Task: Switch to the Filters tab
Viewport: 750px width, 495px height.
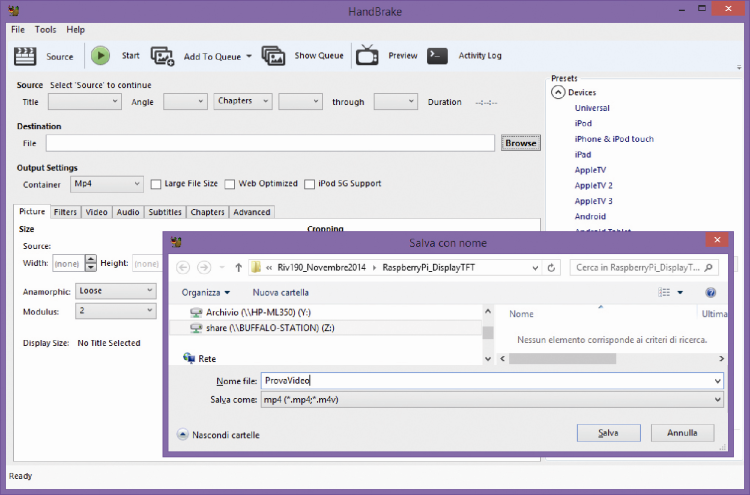Action: tap(65, 212)
